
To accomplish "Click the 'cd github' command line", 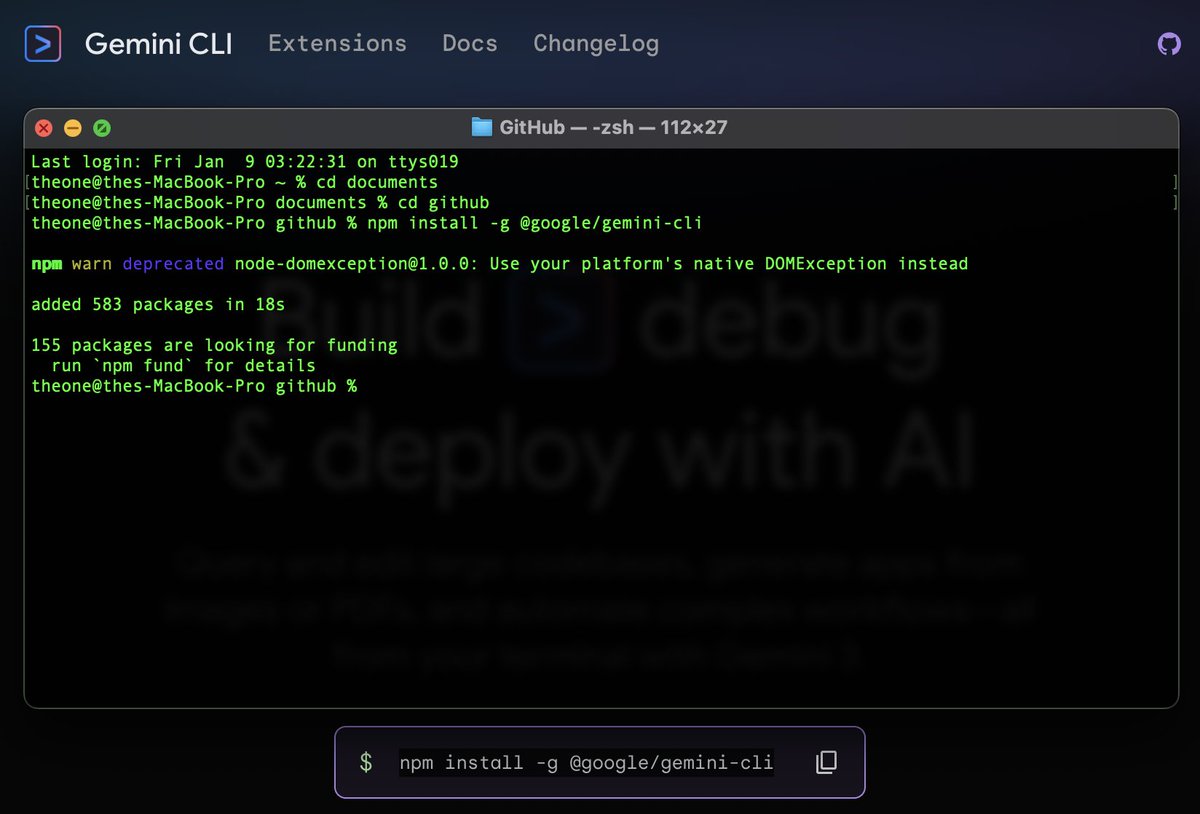I will pos(260,202).
